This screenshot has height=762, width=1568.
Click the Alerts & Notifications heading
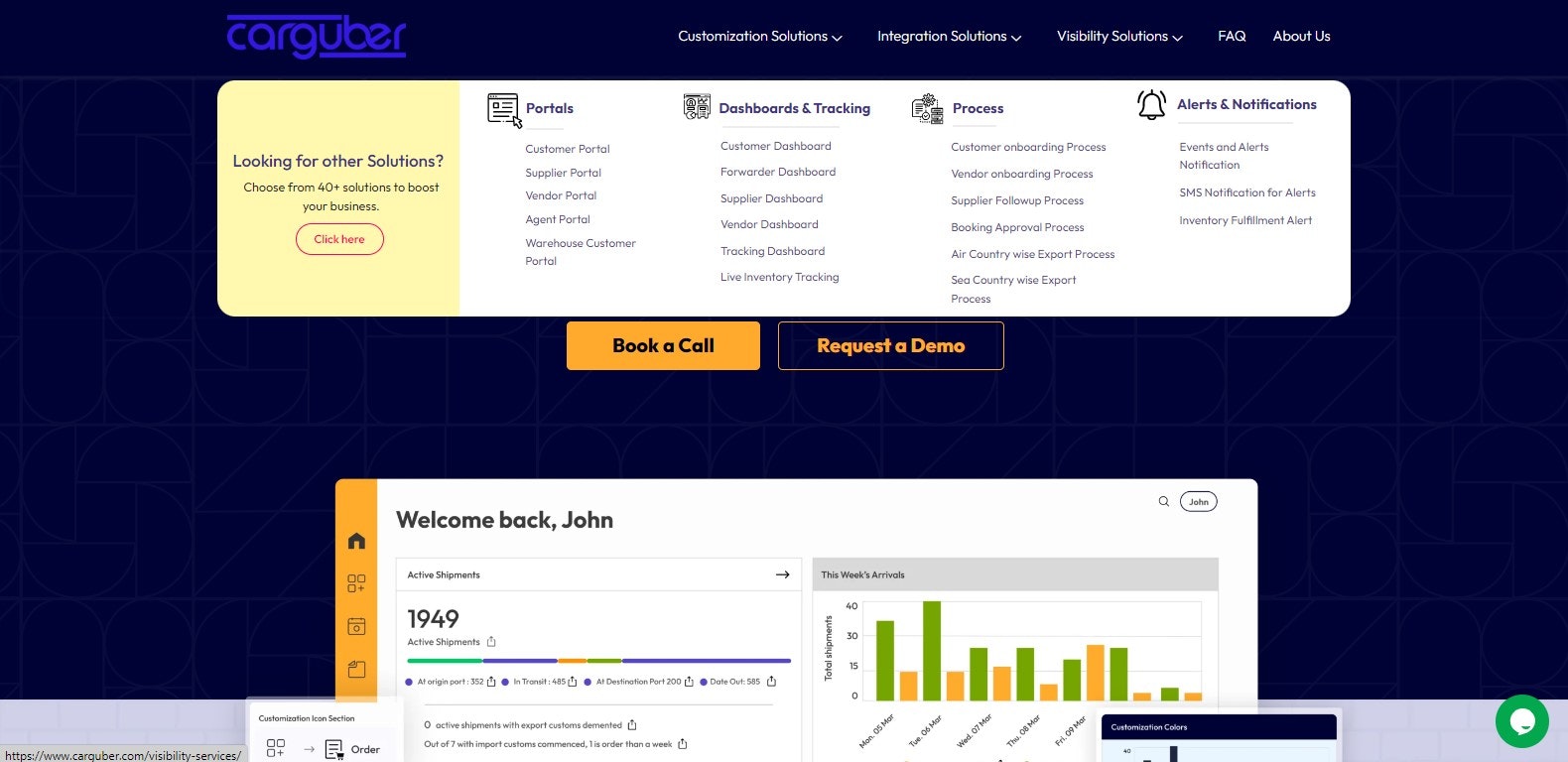(1246, 104)
